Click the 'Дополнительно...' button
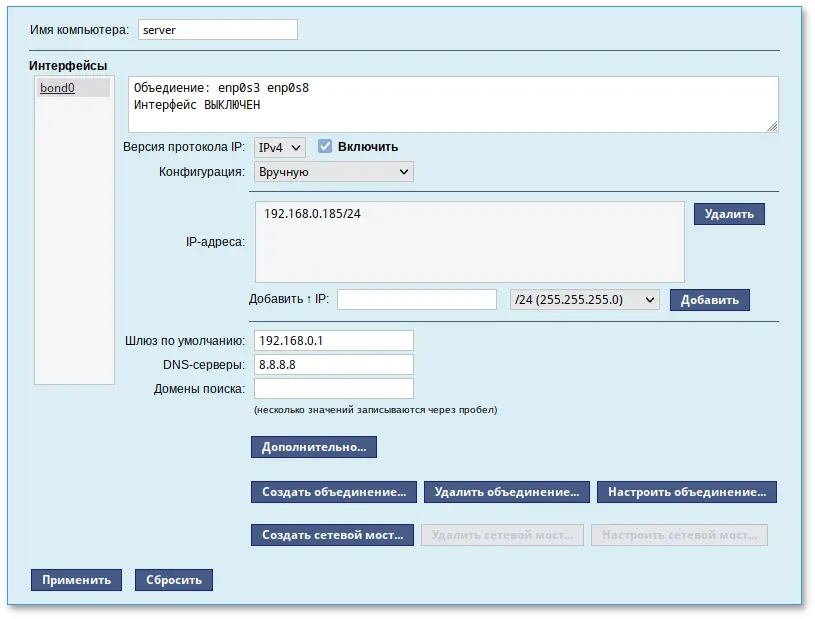Viewport: 815px width, 619px height. click(313, 447)
